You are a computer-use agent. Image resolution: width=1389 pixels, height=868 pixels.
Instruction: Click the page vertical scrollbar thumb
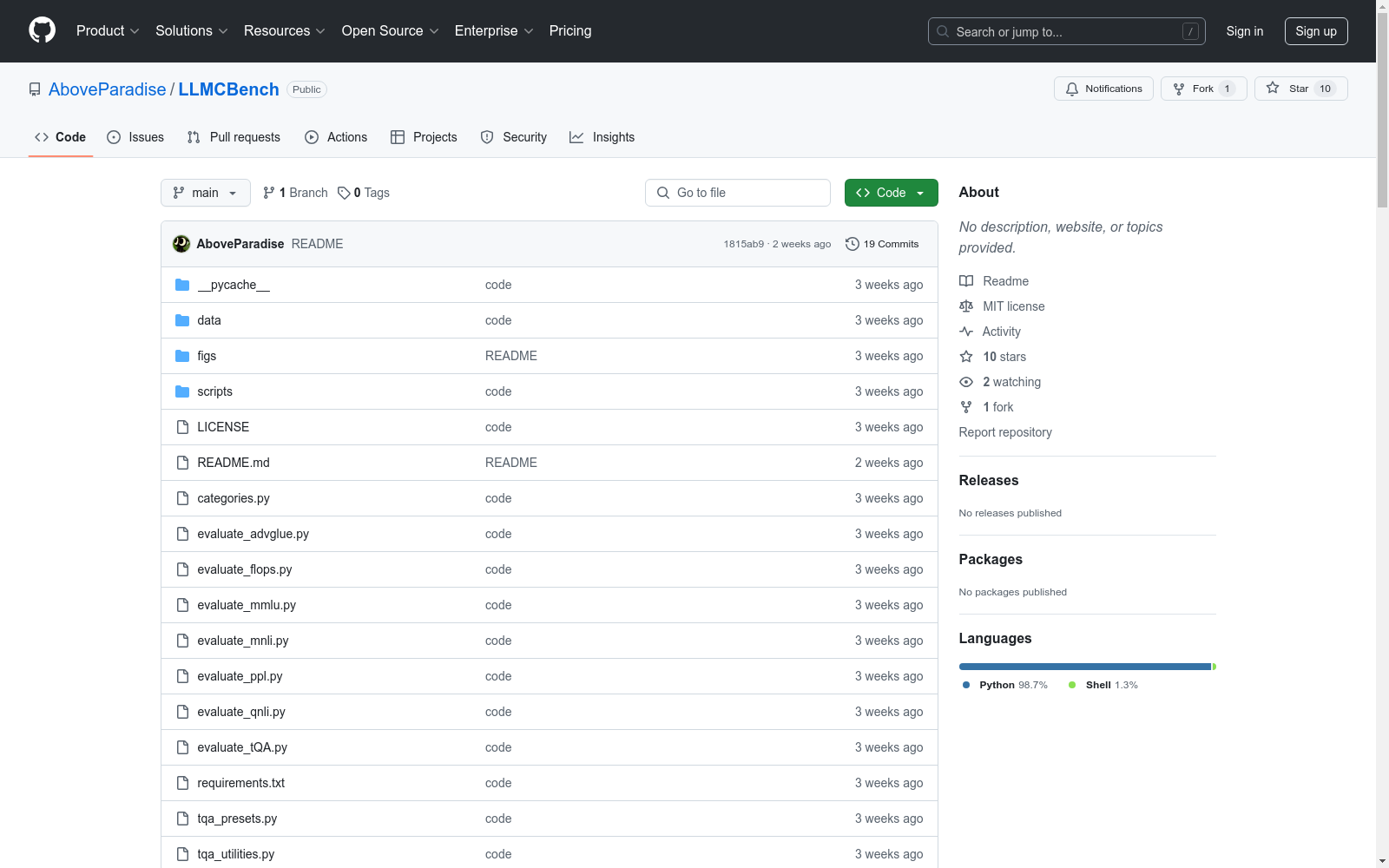(x=1382, y=108)
